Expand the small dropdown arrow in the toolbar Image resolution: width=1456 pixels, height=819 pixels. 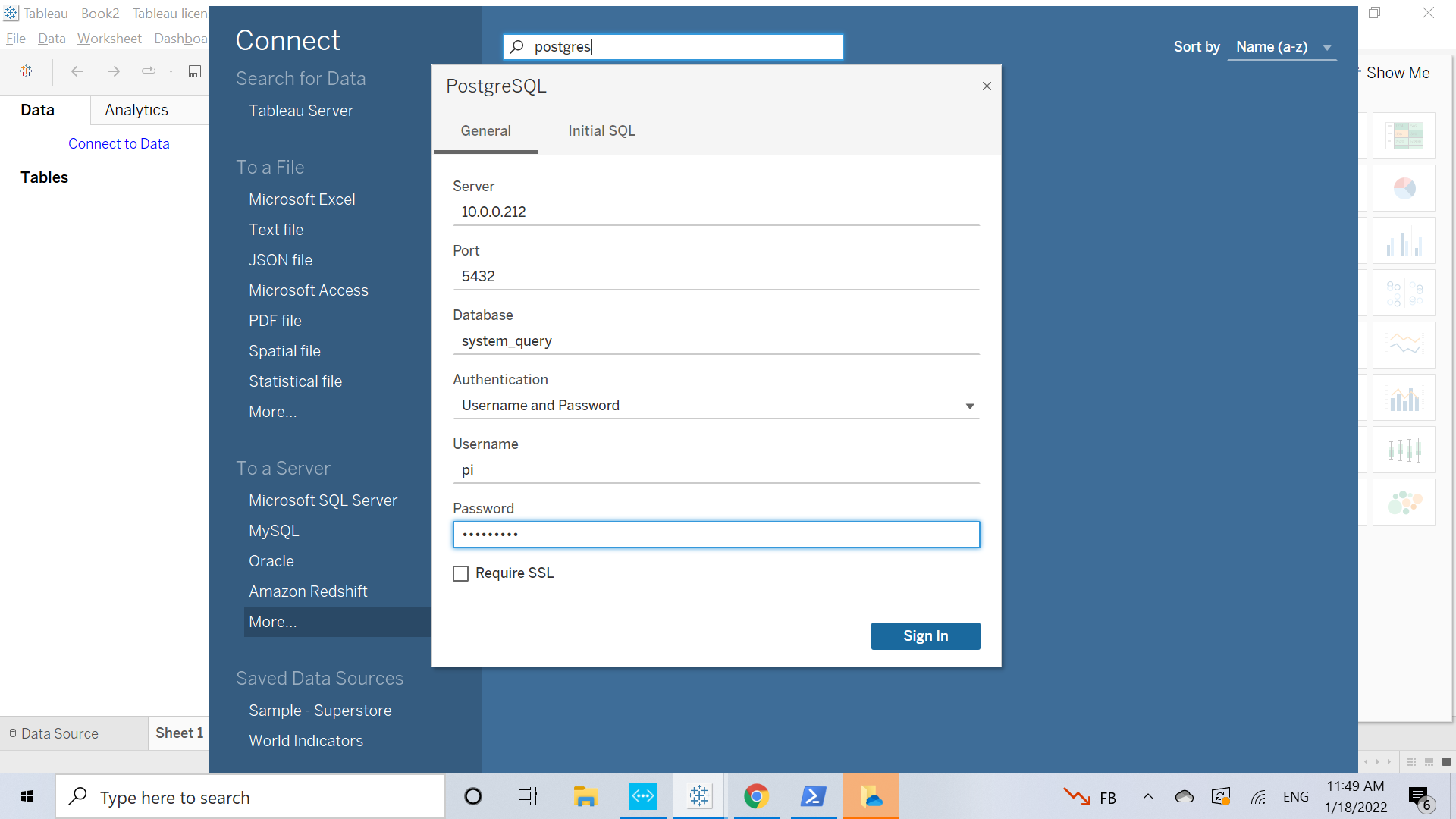coord(171,72)
